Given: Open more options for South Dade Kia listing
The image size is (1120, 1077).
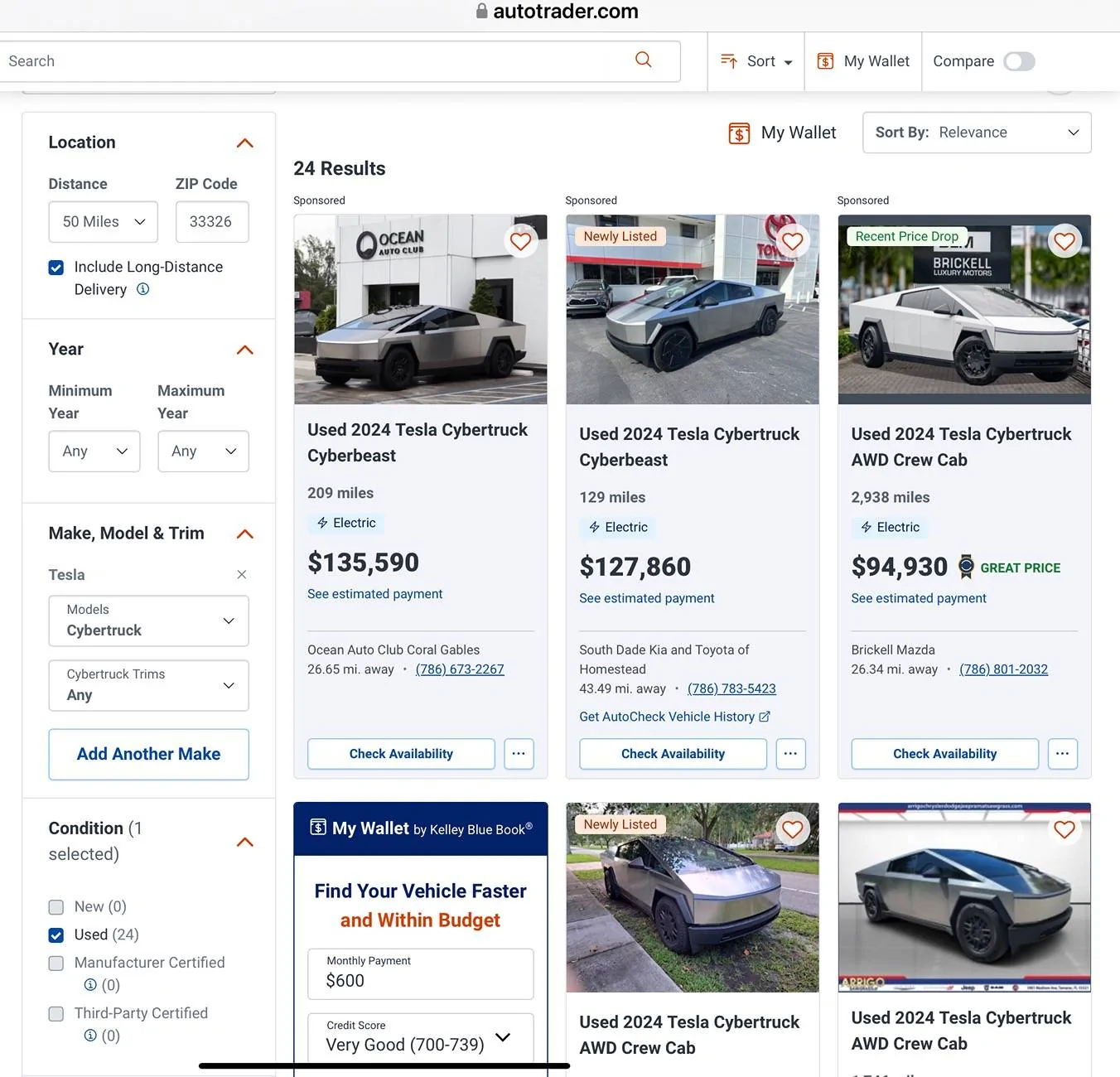Looking at the screenshot, I should pos(790,754).
